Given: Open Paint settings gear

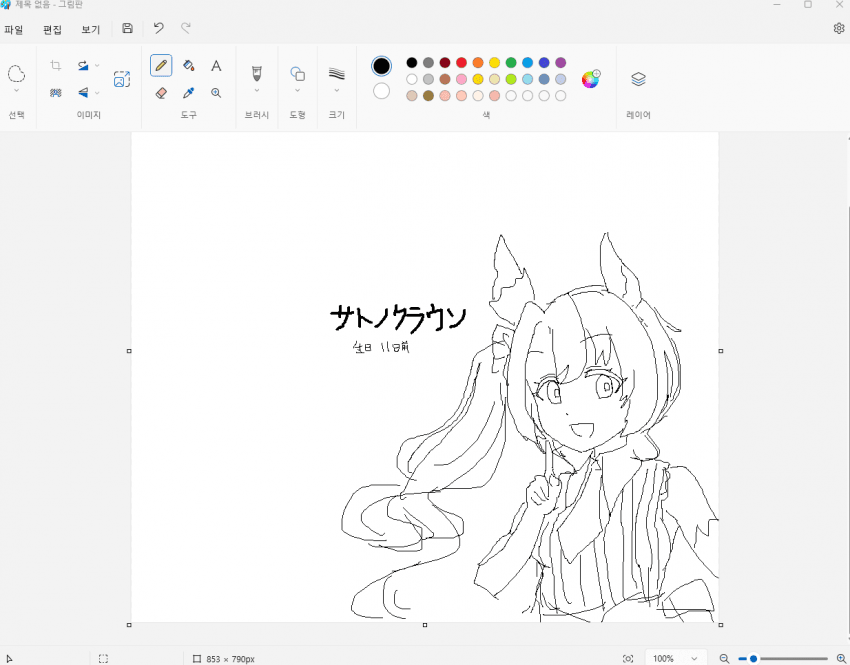Looking at the screenshot, I should tap(839, 28).
